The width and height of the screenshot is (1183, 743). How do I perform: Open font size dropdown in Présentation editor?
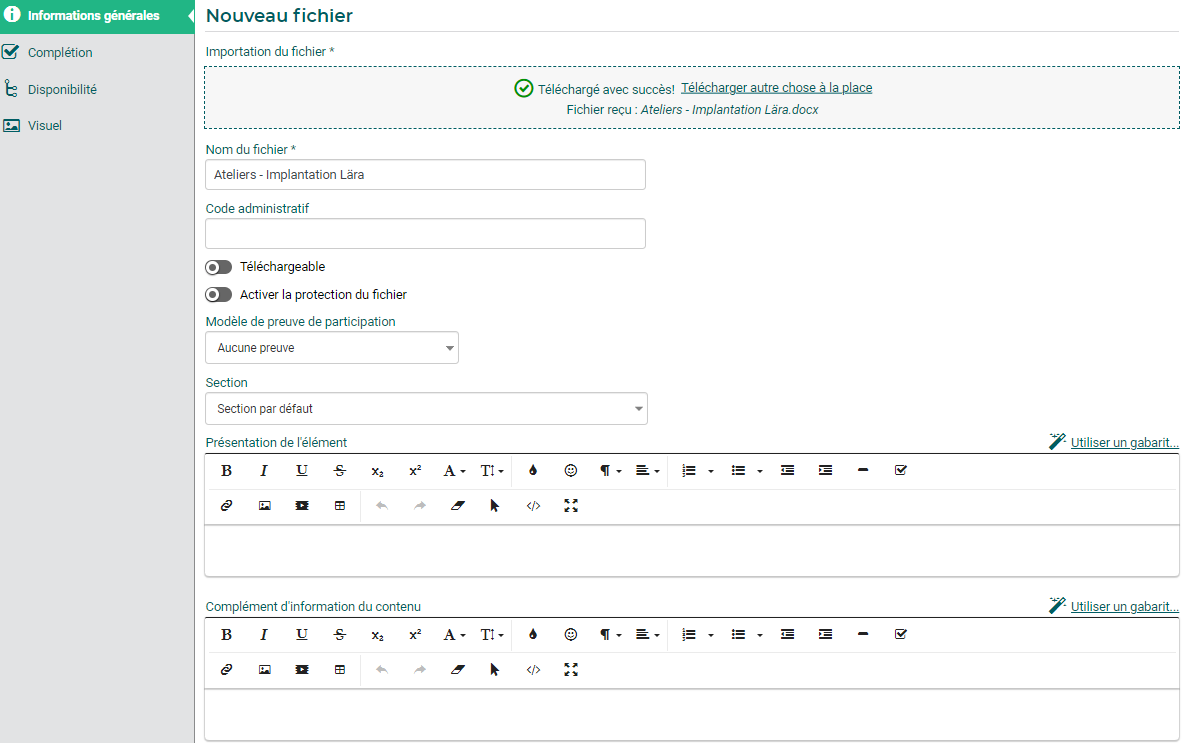(492, 471)
